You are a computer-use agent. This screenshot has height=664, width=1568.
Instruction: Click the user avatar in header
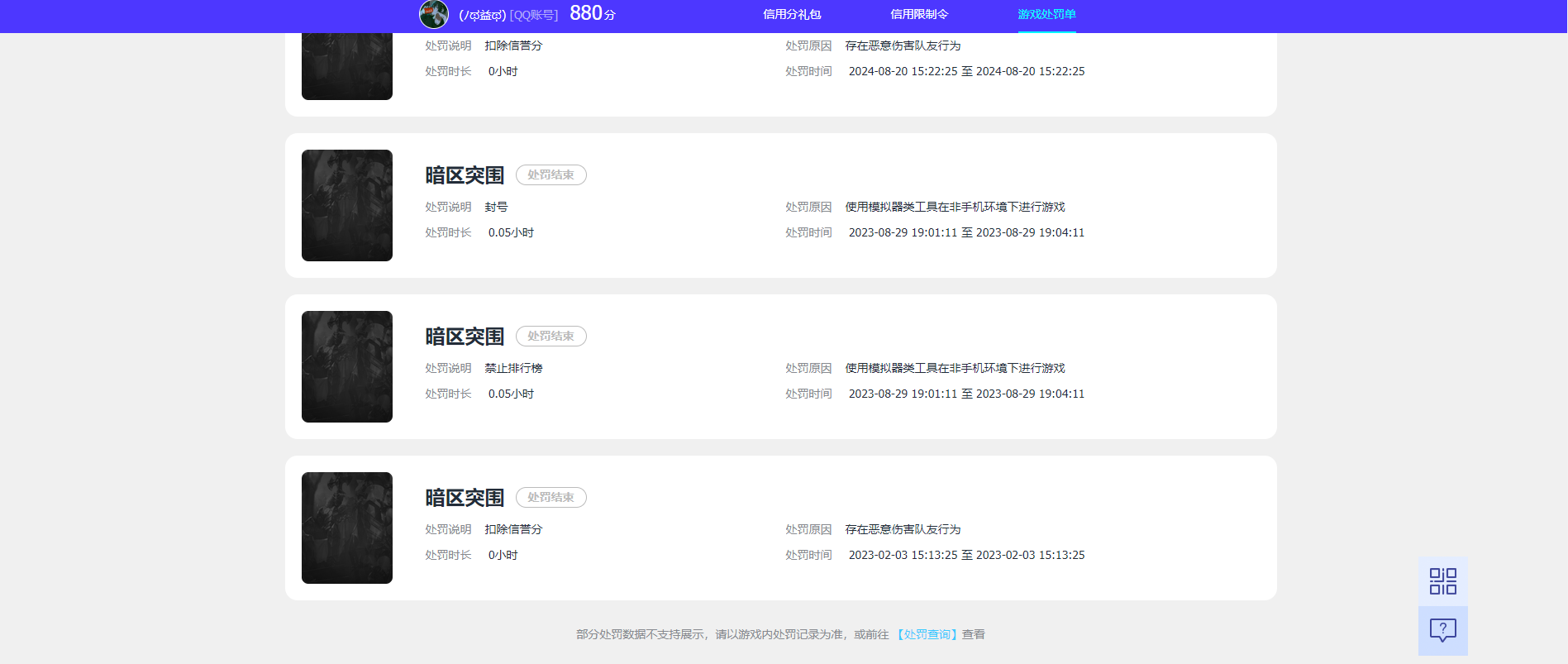434,14
